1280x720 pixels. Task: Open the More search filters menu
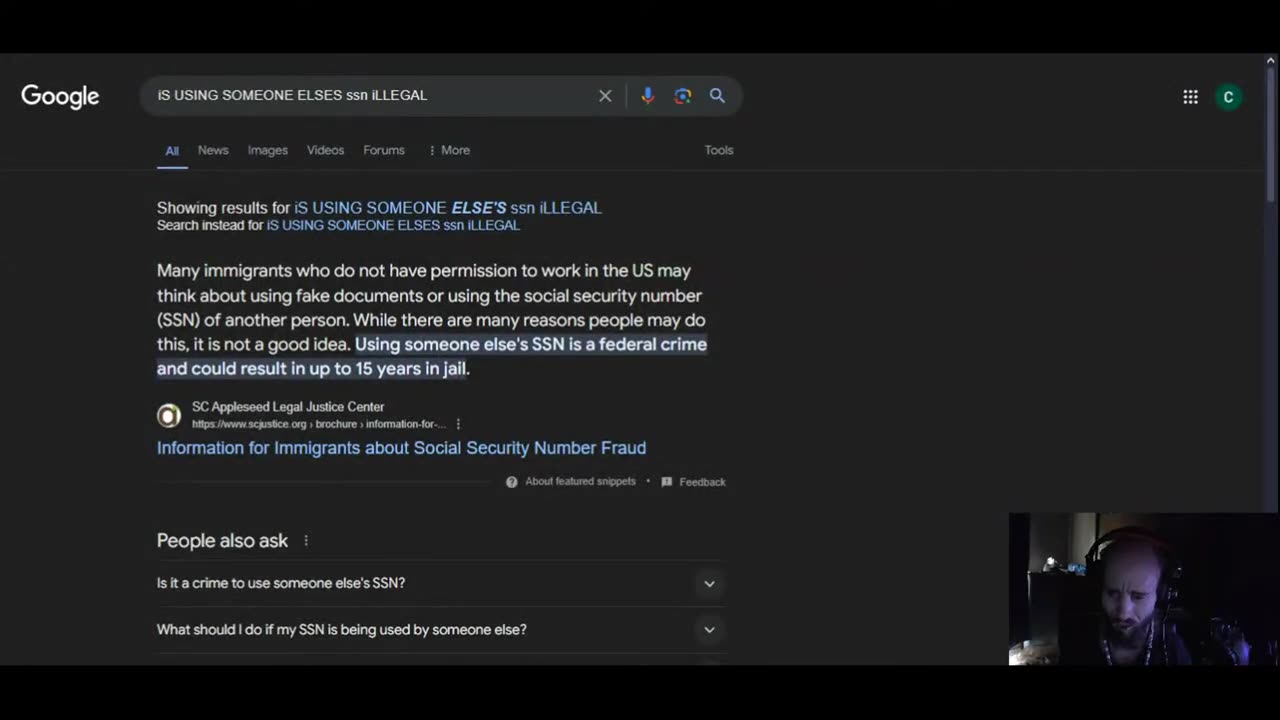point(448,150)
